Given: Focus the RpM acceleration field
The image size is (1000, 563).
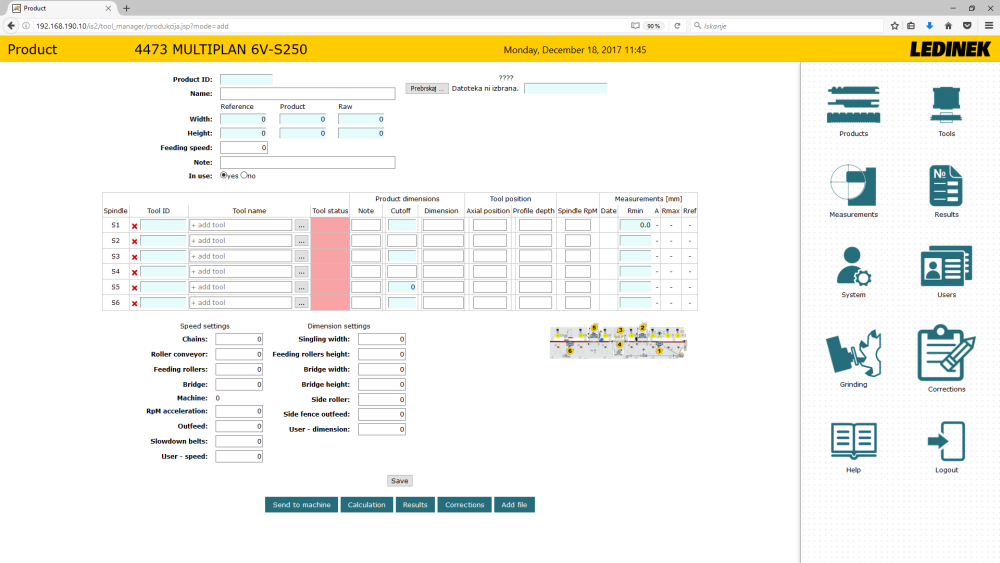Looking at the screenshot, I should 239,411.
